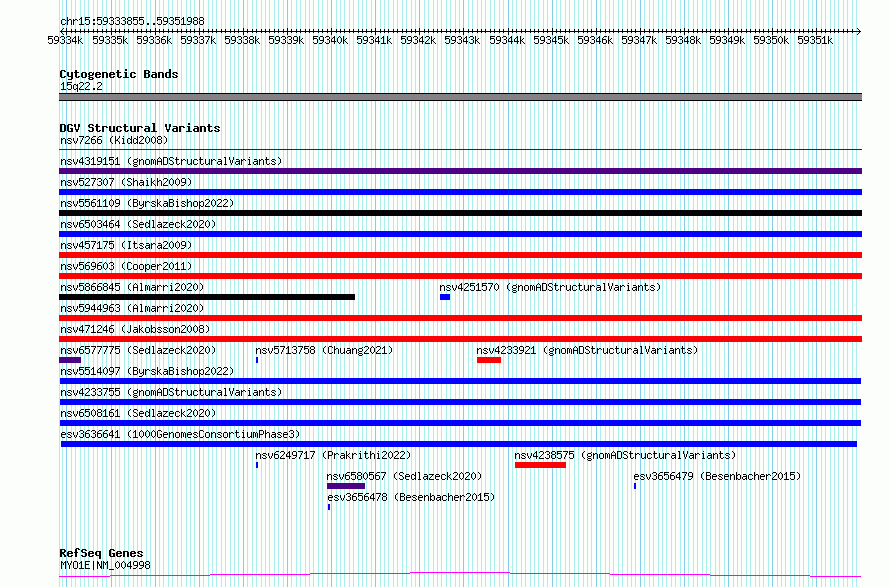Select the gray 15q22.2 band bar
Viewport: 890px width, 587px height.
[x=460, y=97]
